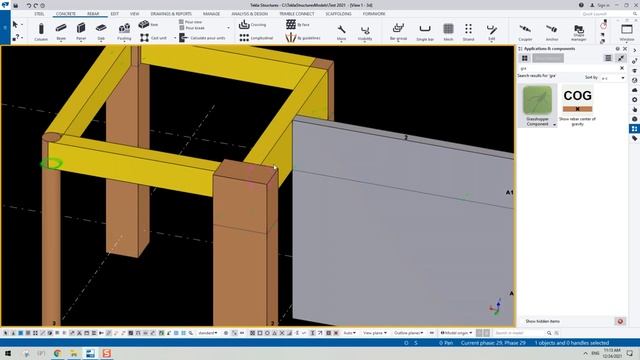Choose the Crossing rebar tool

tap(252, 24)
